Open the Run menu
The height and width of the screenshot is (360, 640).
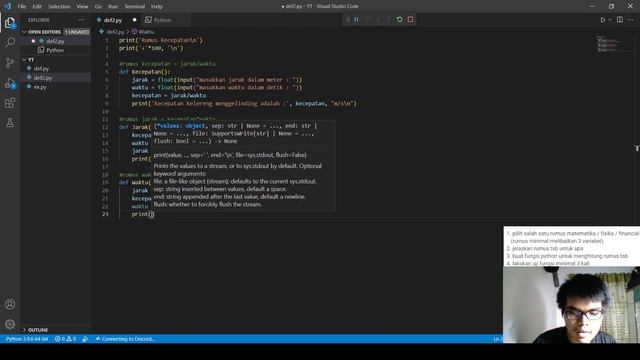click(113, 7)
